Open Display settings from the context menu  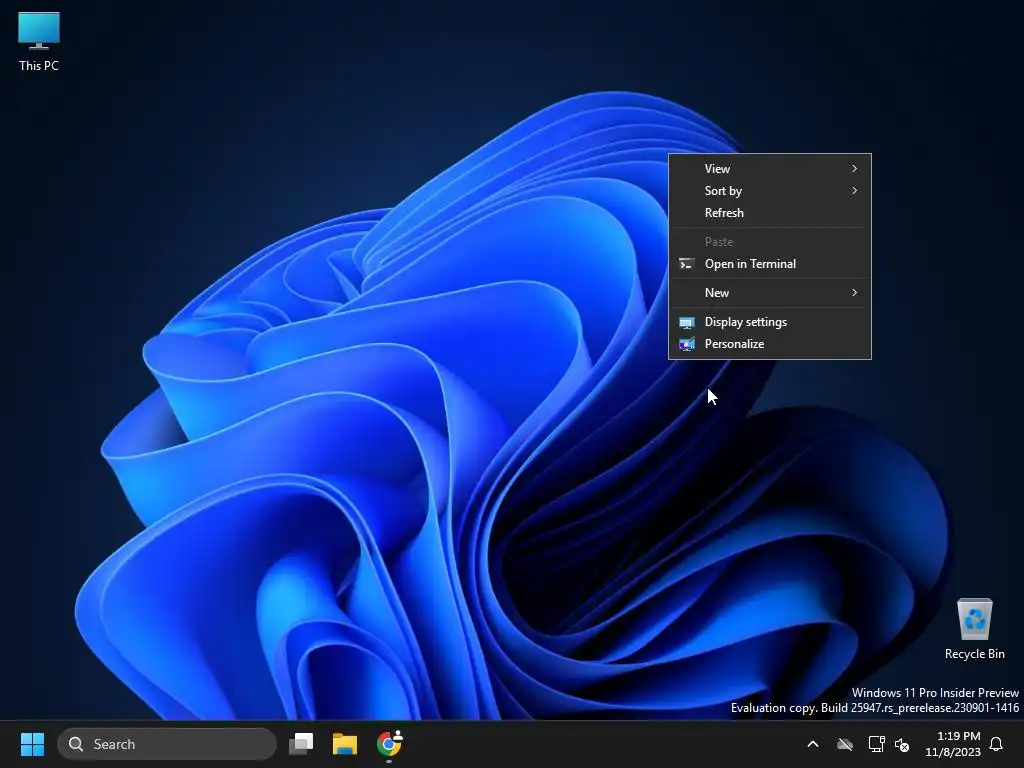pos(770,322)
